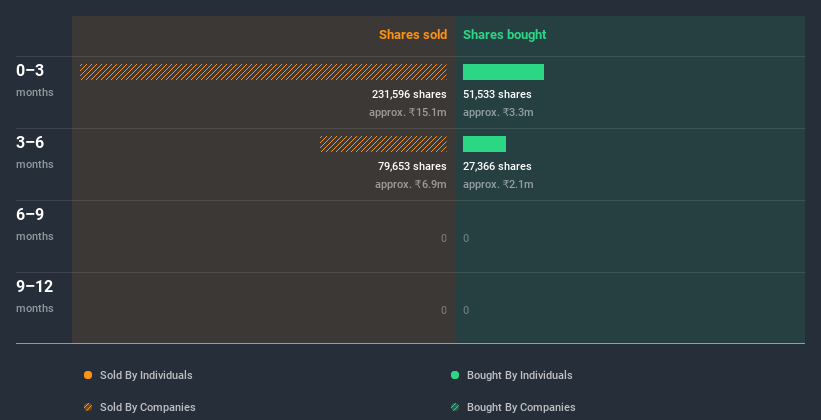Click the 51,533 shares value
Viewport: 821px width, 420px height.
click(x=497, y=94)
